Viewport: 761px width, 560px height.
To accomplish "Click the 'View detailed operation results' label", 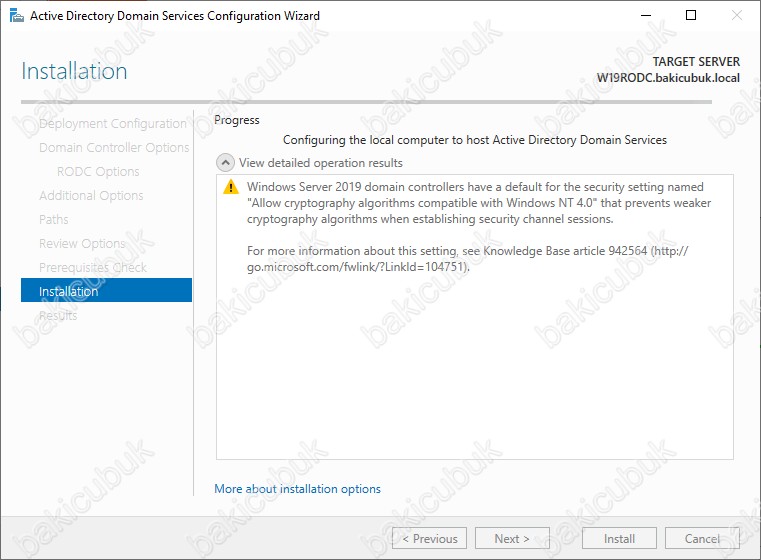I will [x=321, y=163].
